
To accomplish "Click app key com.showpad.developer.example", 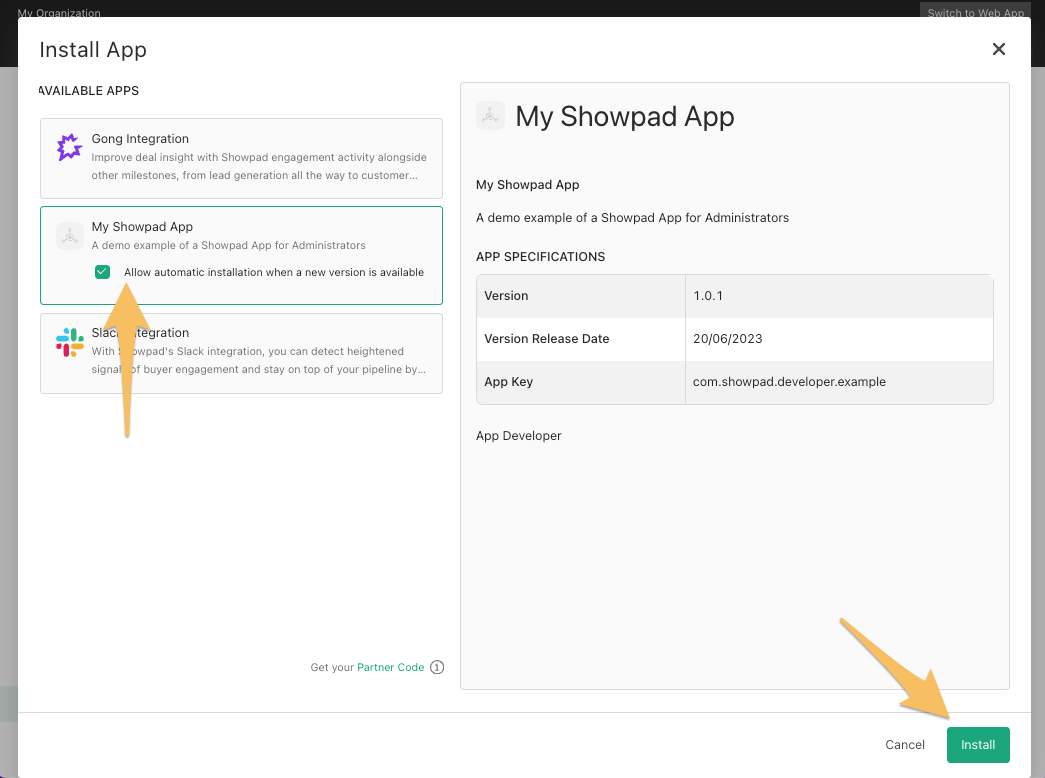I will pyautogui.click(x=789, y=382).
